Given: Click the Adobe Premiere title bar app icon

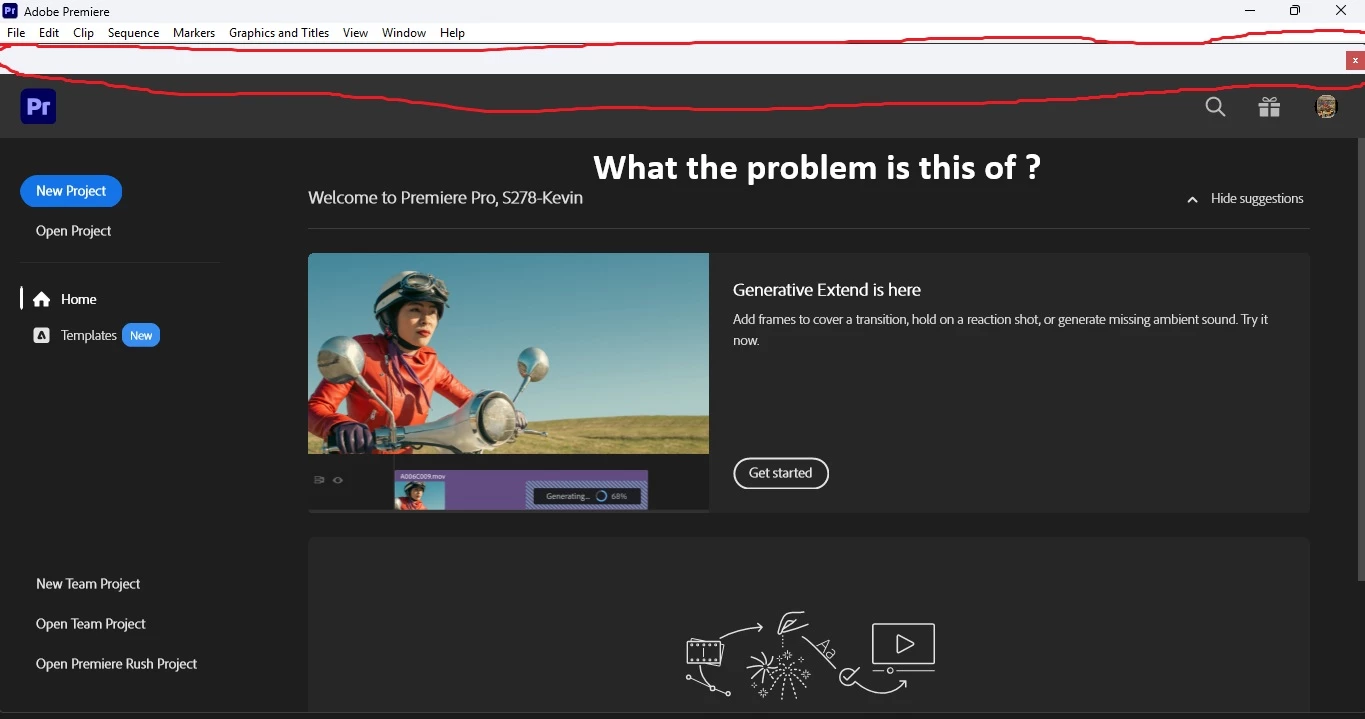Looking at the screenshot, I should tap(10, 11).
